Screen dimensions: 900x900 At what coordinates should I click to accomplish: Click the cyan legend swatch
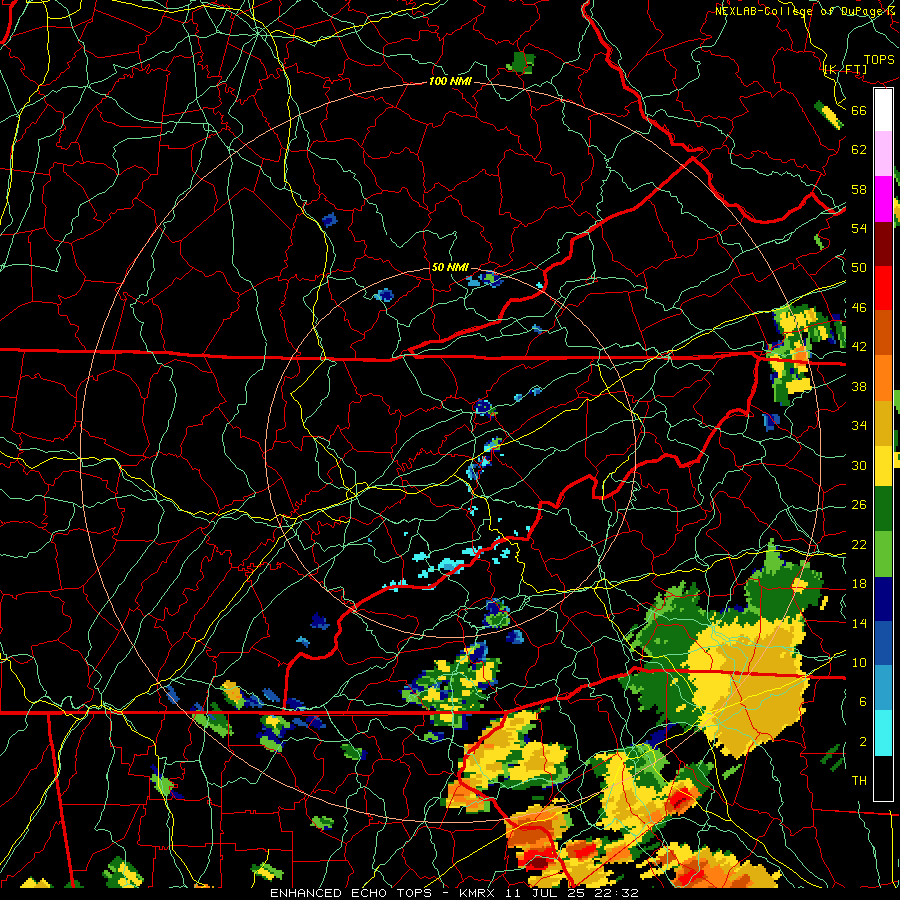click(883, 732)
